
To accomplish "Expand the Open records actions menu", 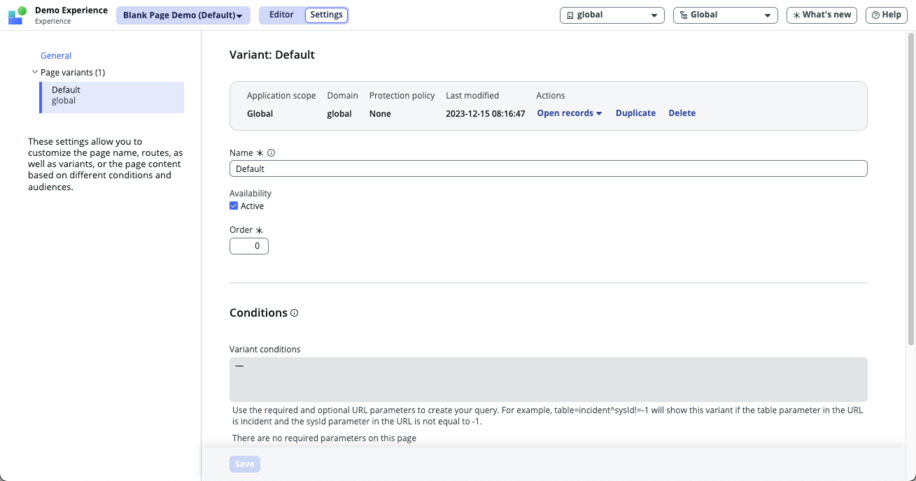I will click(569, 113).
